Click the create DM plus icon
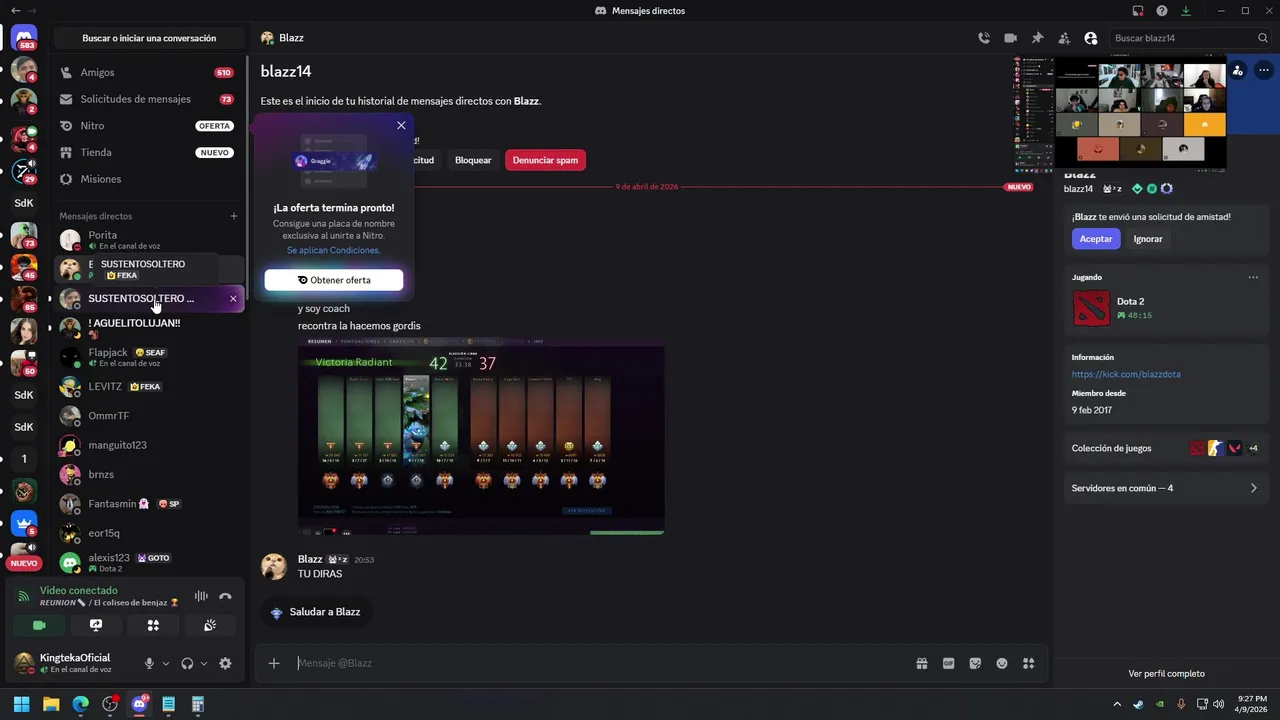Image resolution: width=1280 pixels, height=720 pixels. click(234, 216)
